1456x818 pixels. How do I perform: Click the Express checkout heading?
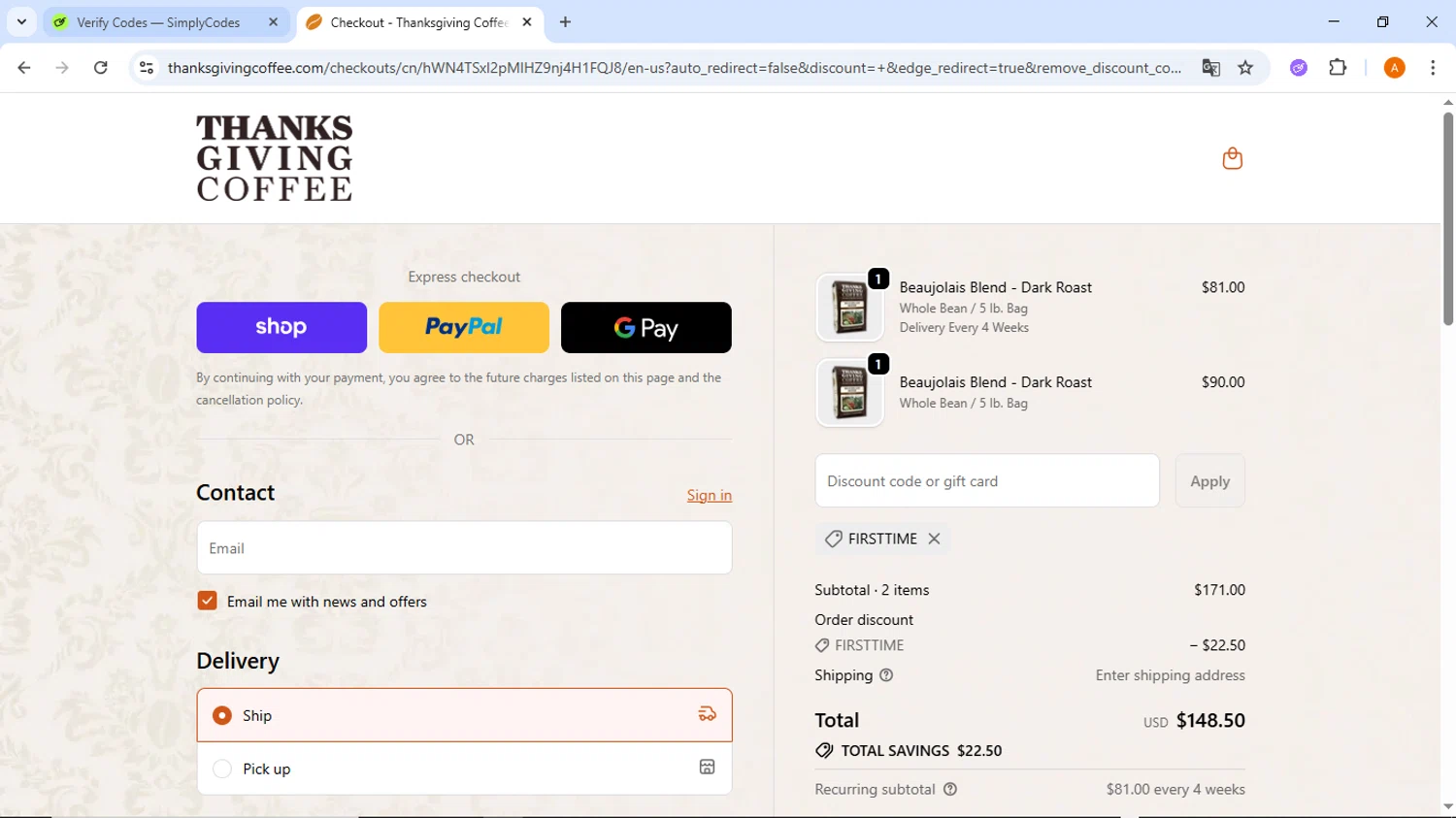[x=464, y=277]
